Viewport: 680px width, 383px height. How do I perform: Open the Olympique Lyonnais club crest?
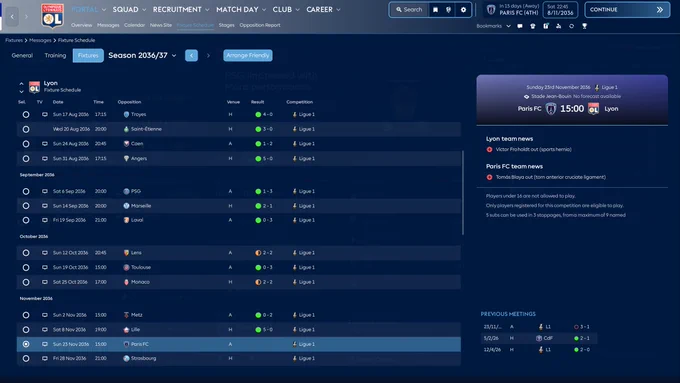pos(52,16)
